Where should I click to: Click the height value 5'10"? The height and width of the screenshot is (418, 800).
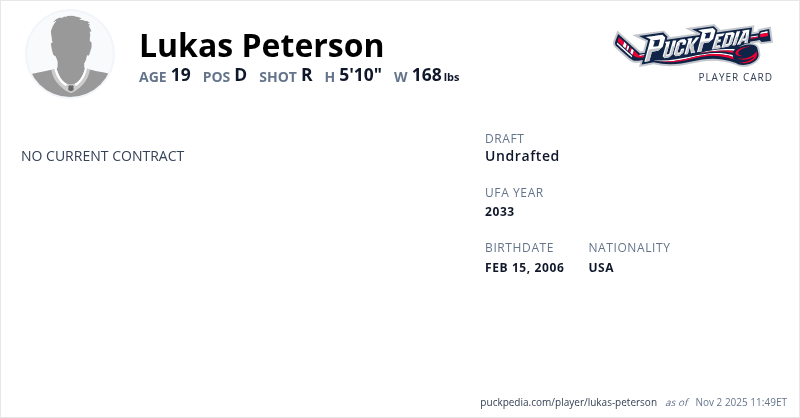click(360, 75)
